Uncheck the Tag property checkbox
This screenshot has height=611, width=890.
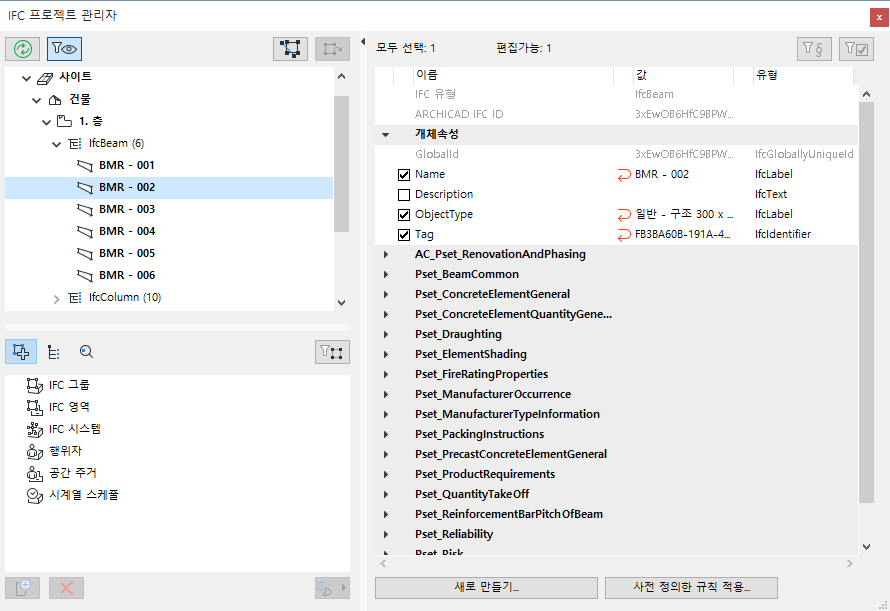(x=404, y=235)
